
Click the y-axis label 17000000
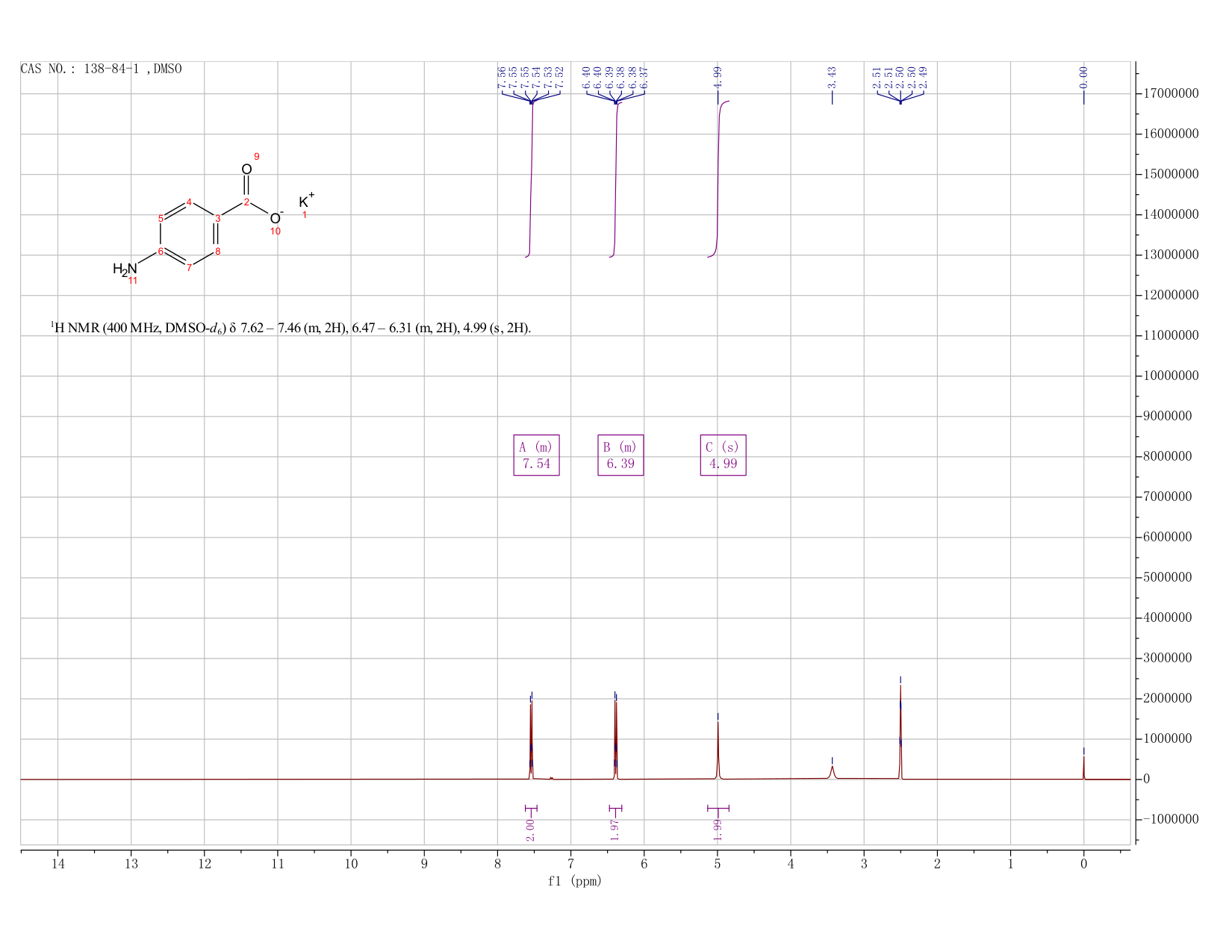pyautogui.click(x=1171, y=94)
